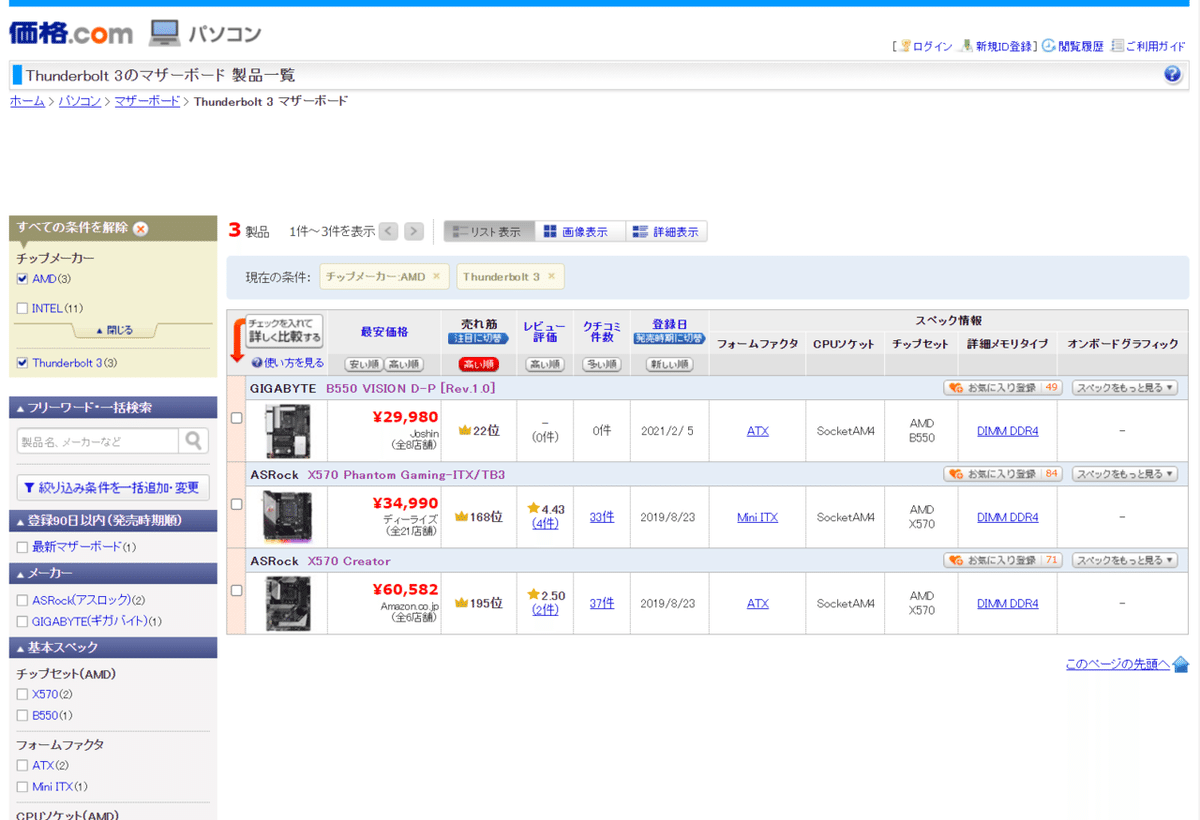1200x820 pixels.
Task: Switch to リスト表示 list view
Action: coord(489,232)
